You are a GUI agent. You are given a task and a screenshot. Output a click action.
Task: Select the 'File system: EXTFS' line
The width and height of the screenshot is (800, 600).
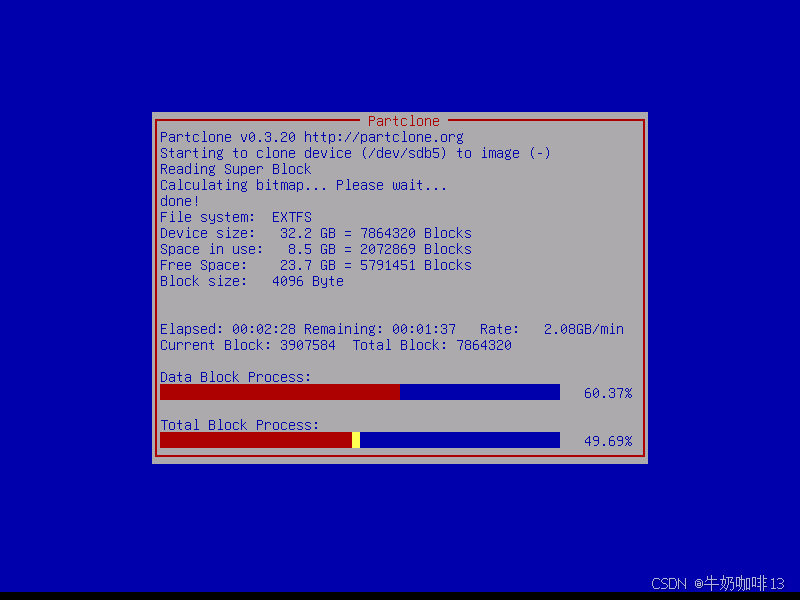[x=236, y=217]
